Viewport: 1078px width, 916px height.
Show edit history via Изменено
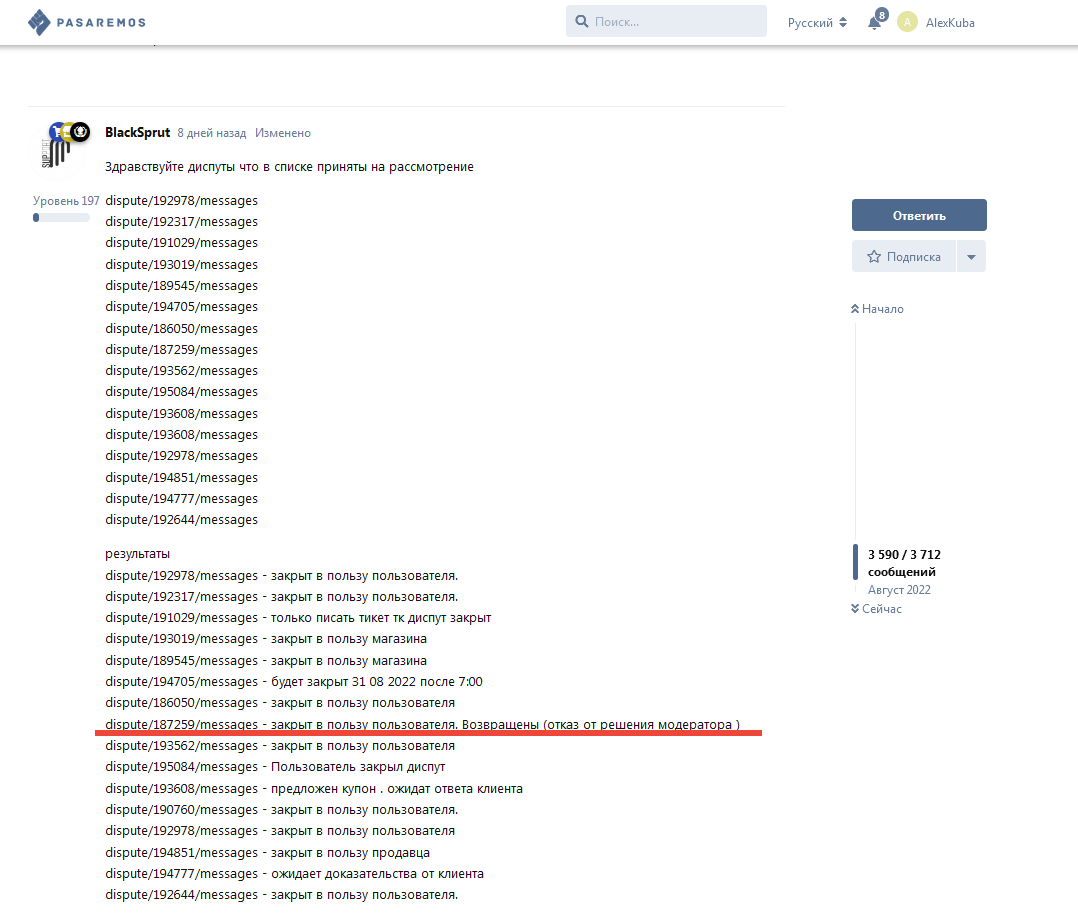click(x=283, y=133)
